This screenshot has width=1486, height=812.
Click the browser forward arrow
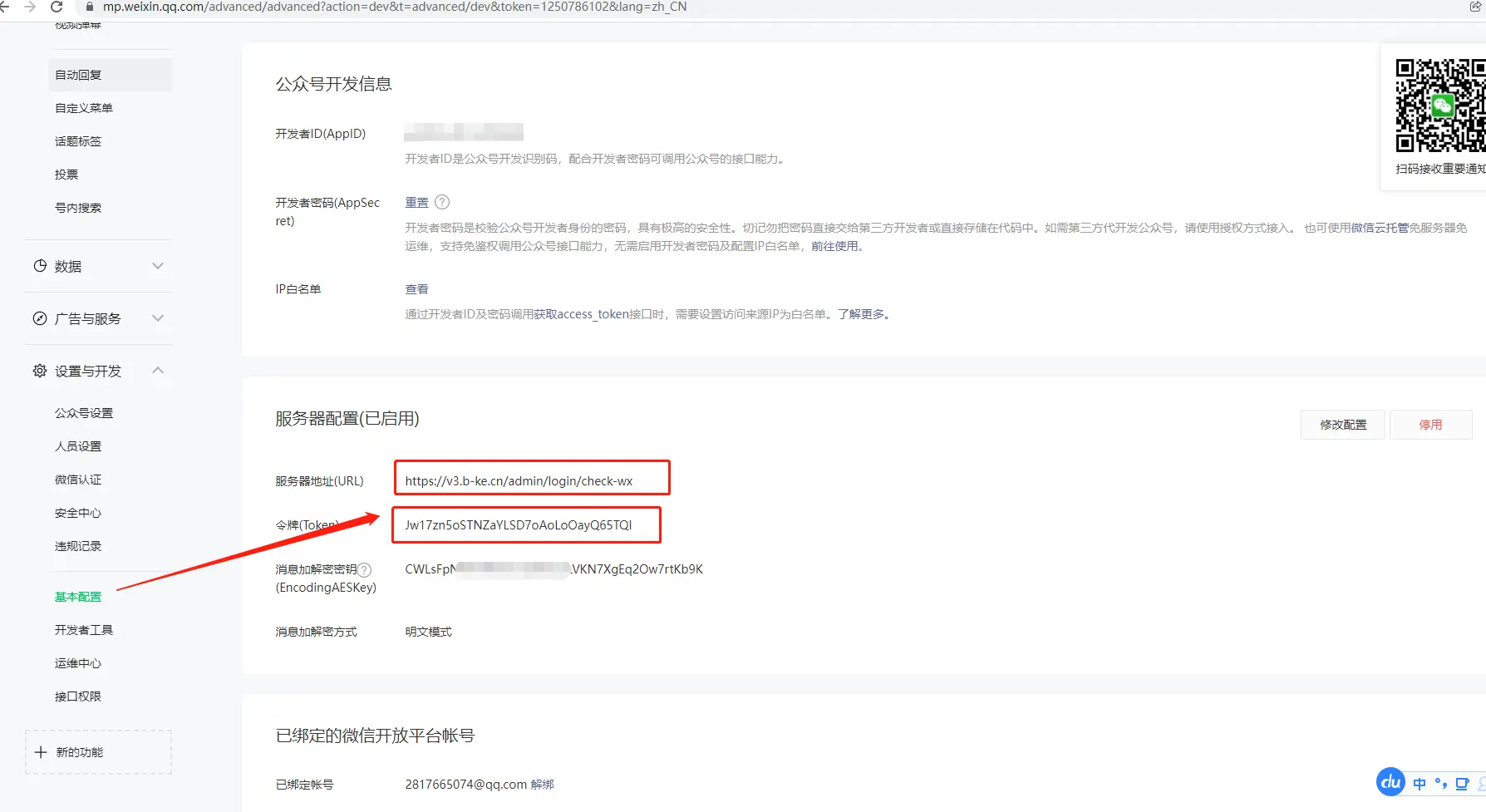point(30,7)
